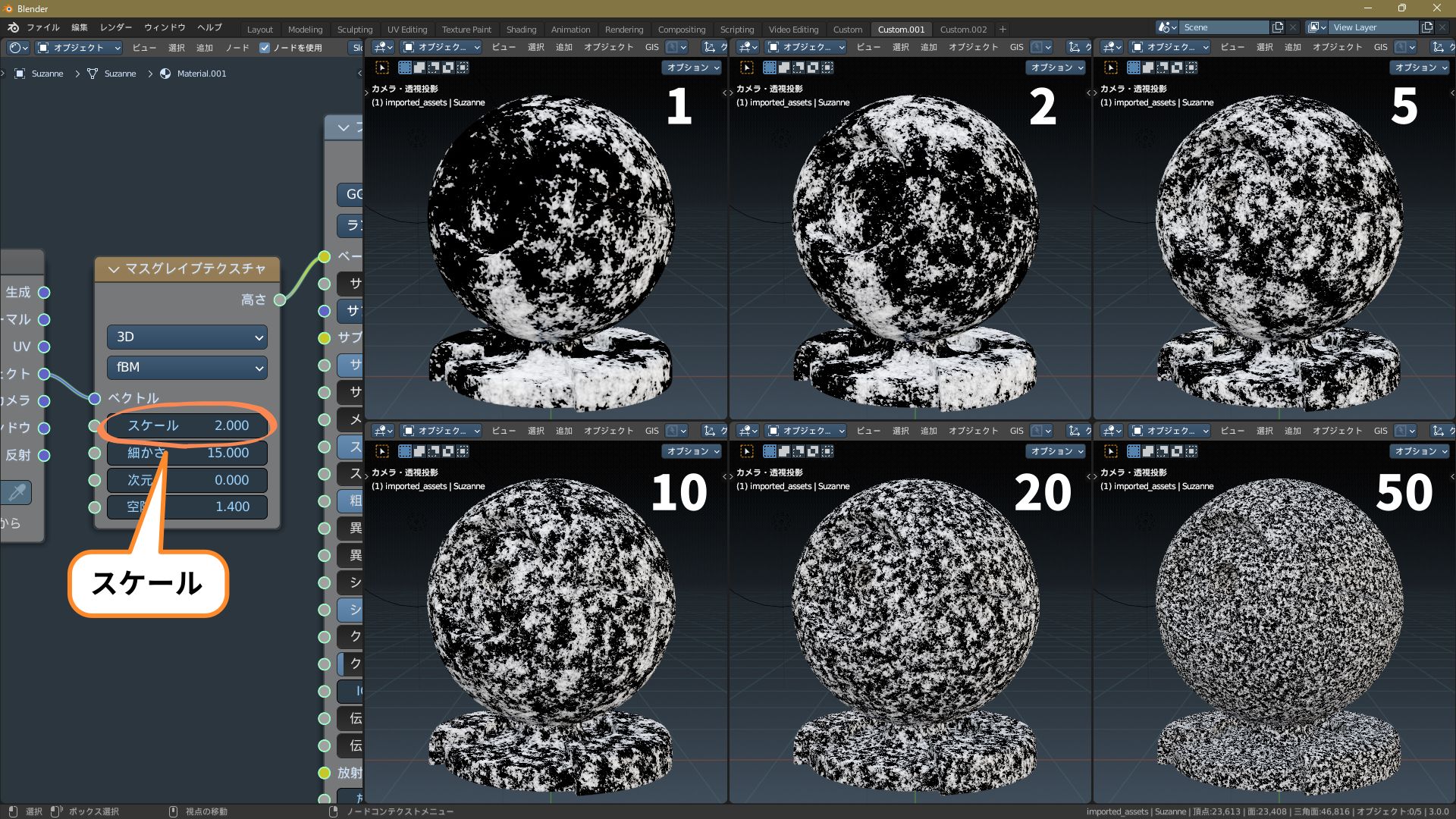Click the 次元 value field
This screenshot has width=1456, height=819.
(187, 481)
